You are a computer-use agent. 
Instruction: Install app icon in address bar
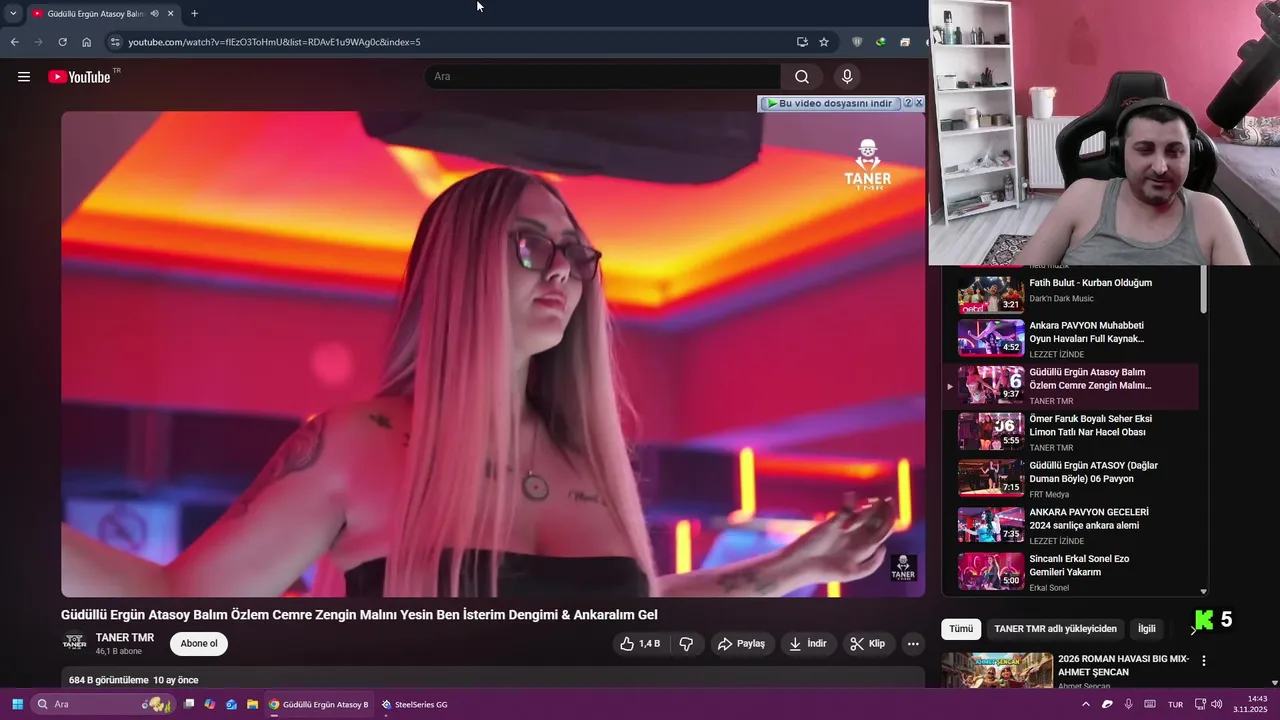(x=802, y=42)
